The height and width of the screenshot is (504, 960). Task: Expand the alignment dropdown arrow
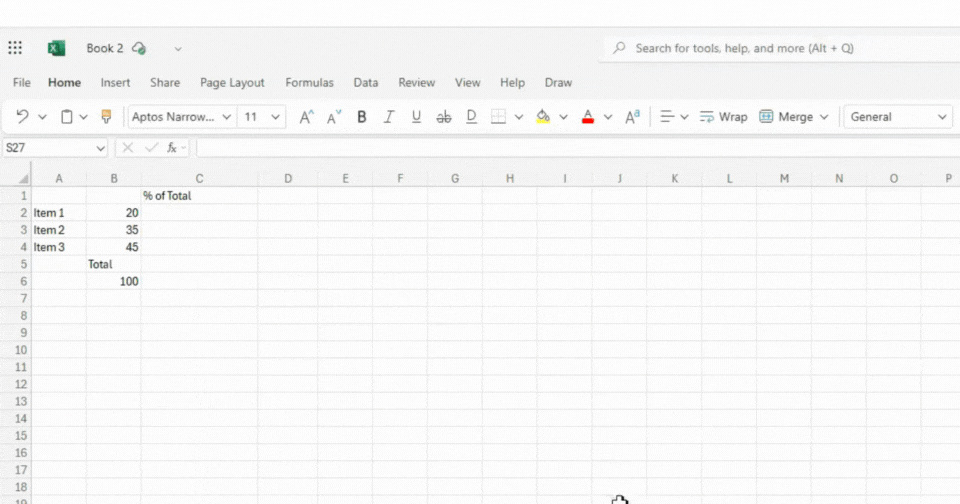(684, 116)
